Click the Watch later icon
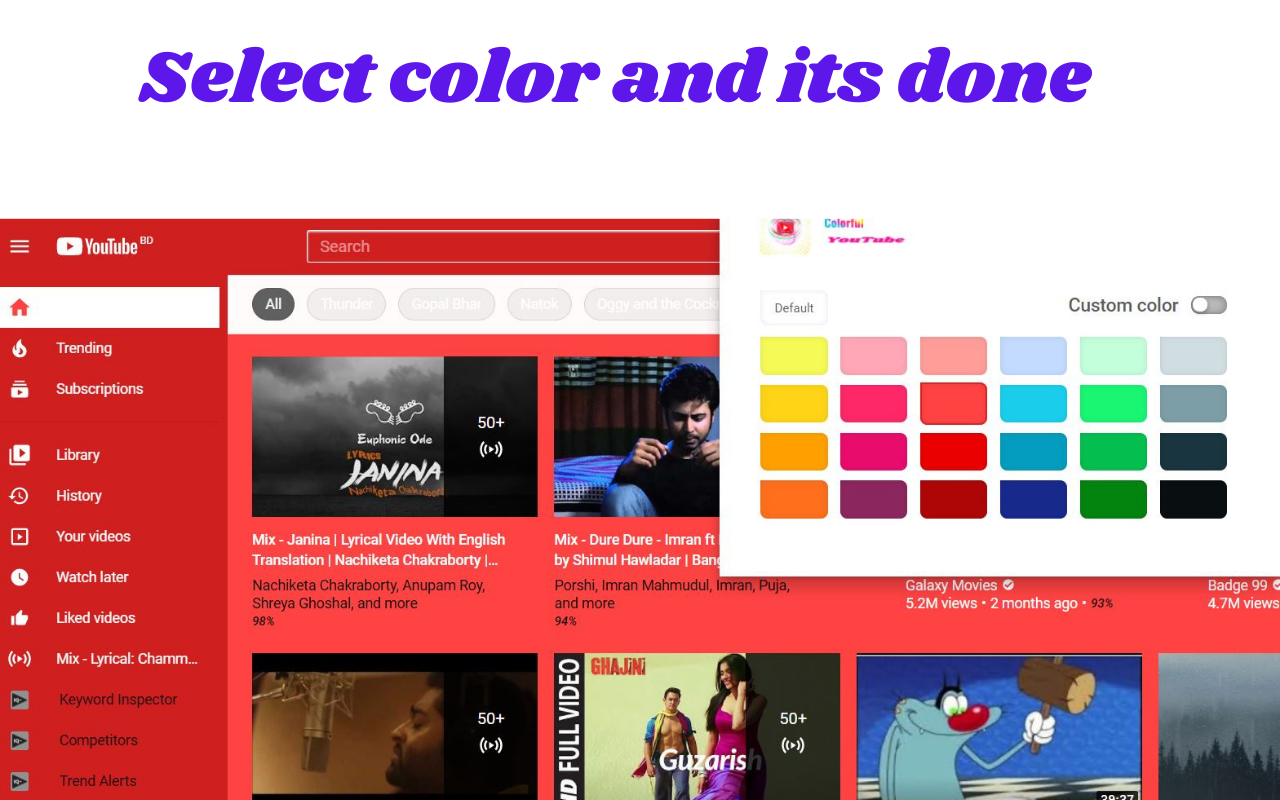 tap(20, 577)
